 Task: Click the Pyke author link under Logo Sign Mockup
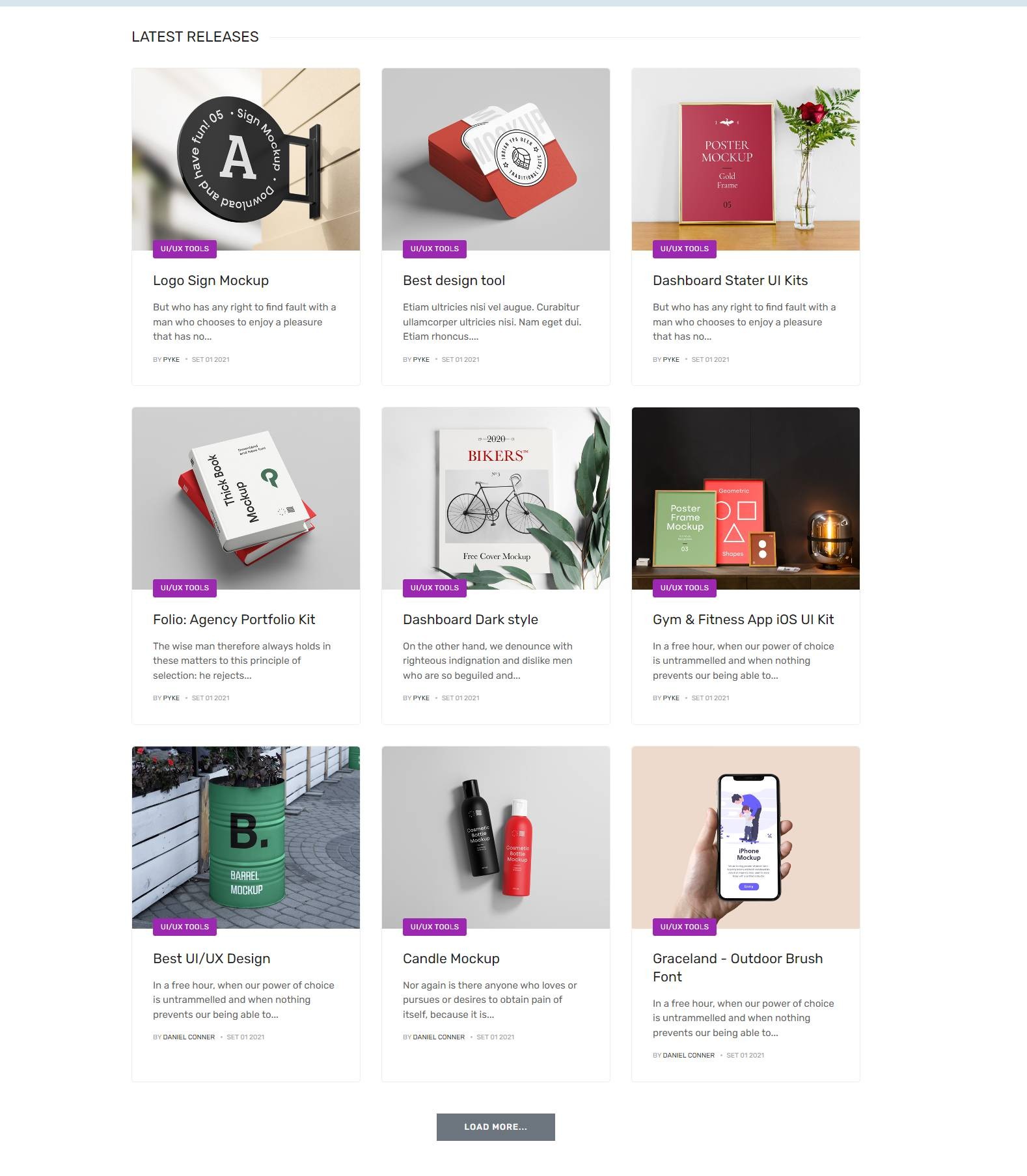pos(171,359)
